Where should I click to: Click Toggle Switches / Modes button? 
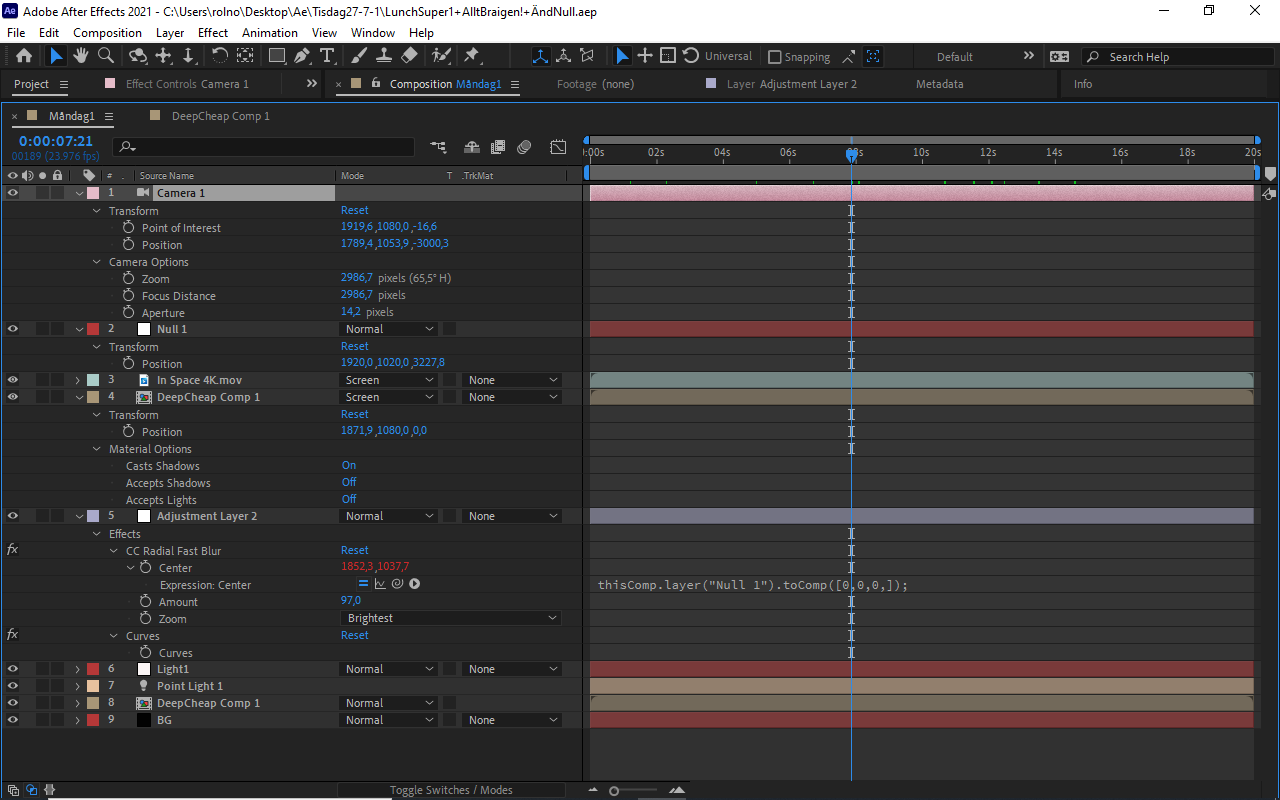point(451,790)
